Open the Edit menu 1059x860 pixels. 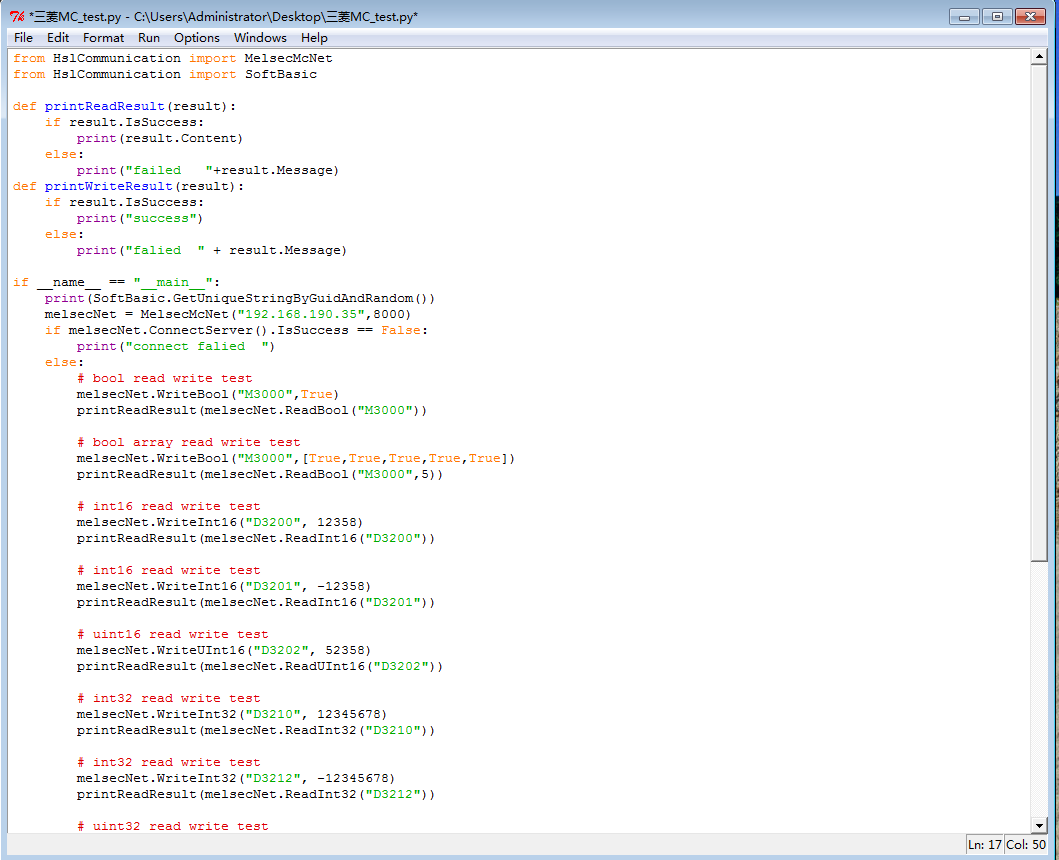click(x=58, y=37)
